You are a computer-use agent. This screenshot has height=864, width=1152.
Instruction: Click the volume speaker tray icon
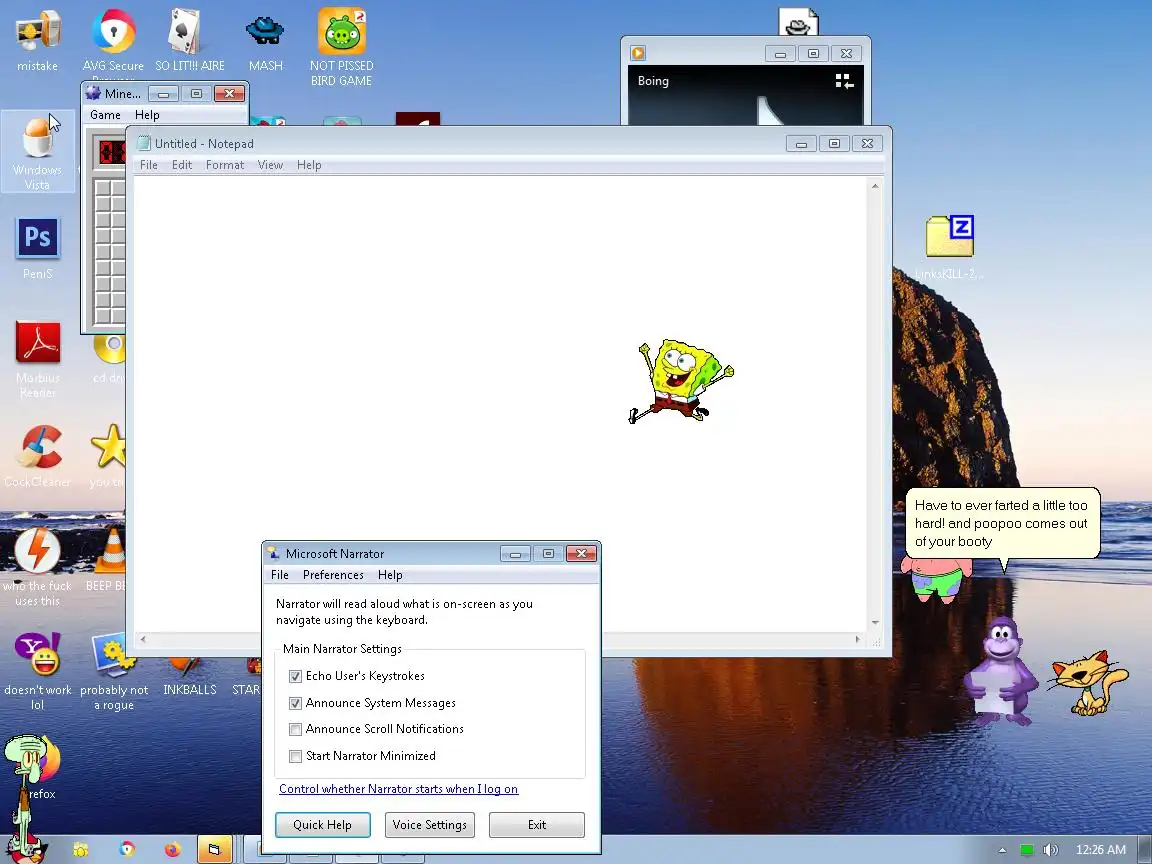tap(1051, 850)
